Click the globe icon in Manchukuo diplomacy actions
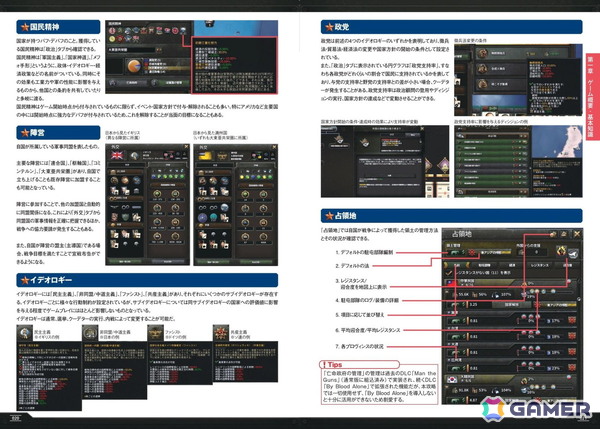This screenshot has height=429, width=600. click(224, 207)
